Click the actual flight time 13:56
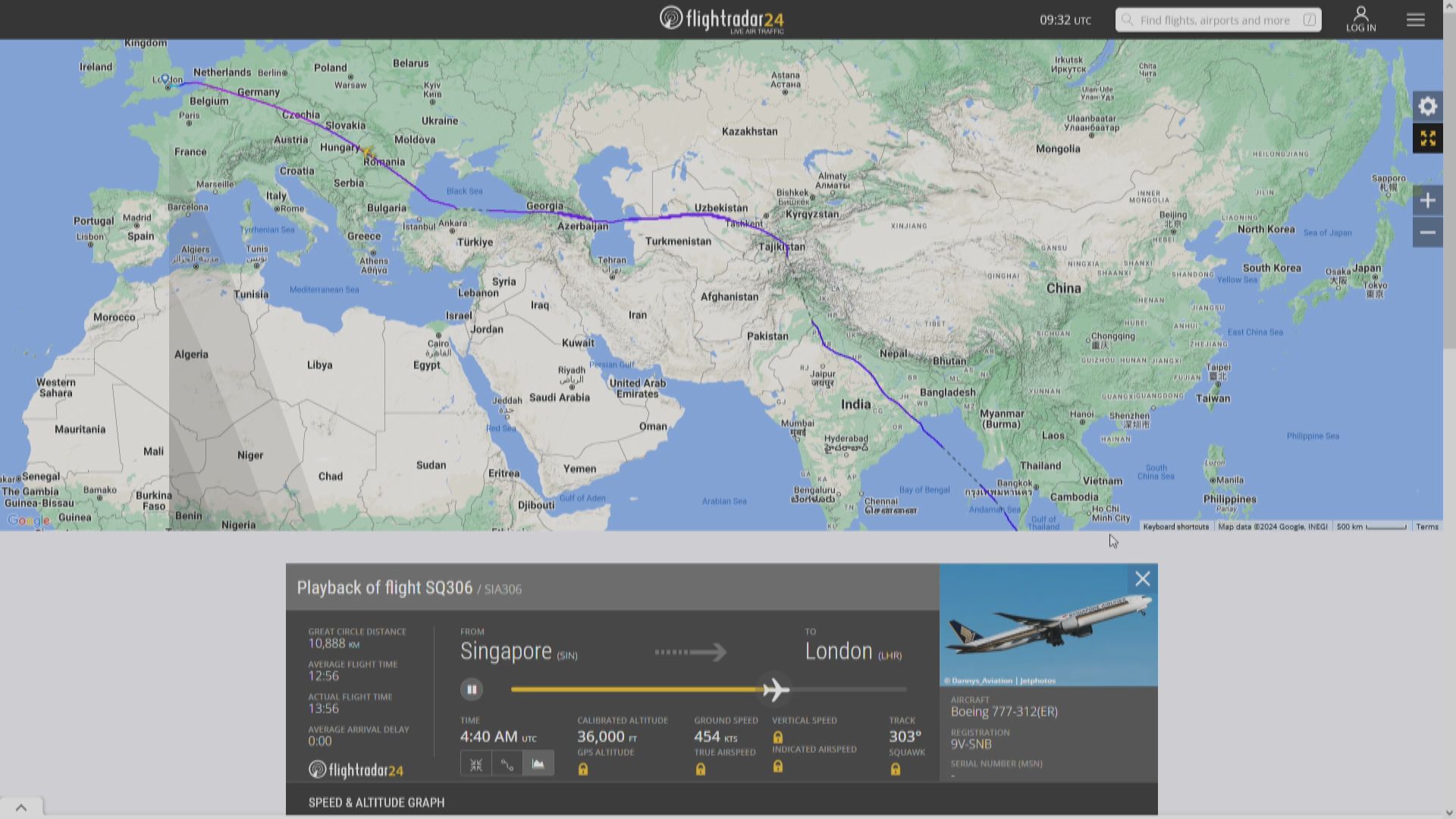Viewport: 1456px width, 819px height. coord(323,708)
